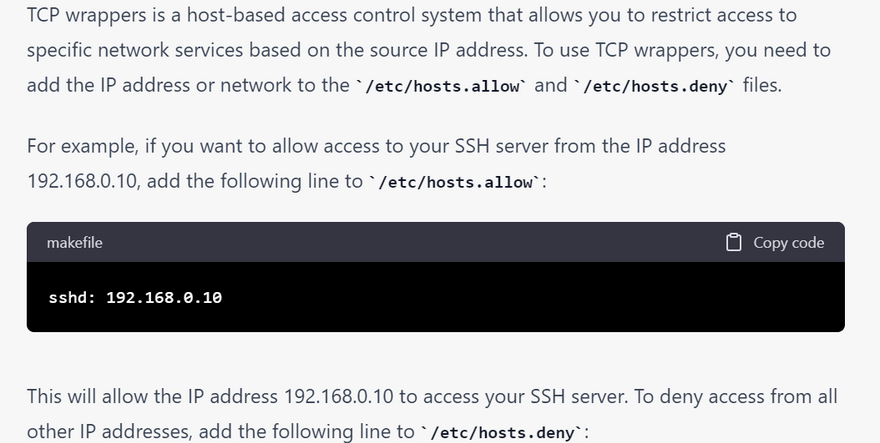Click /etc/hosts.deny in the bottom line
Image resolution: width=880 pixels, height=443 pixels.
point(503,433)
